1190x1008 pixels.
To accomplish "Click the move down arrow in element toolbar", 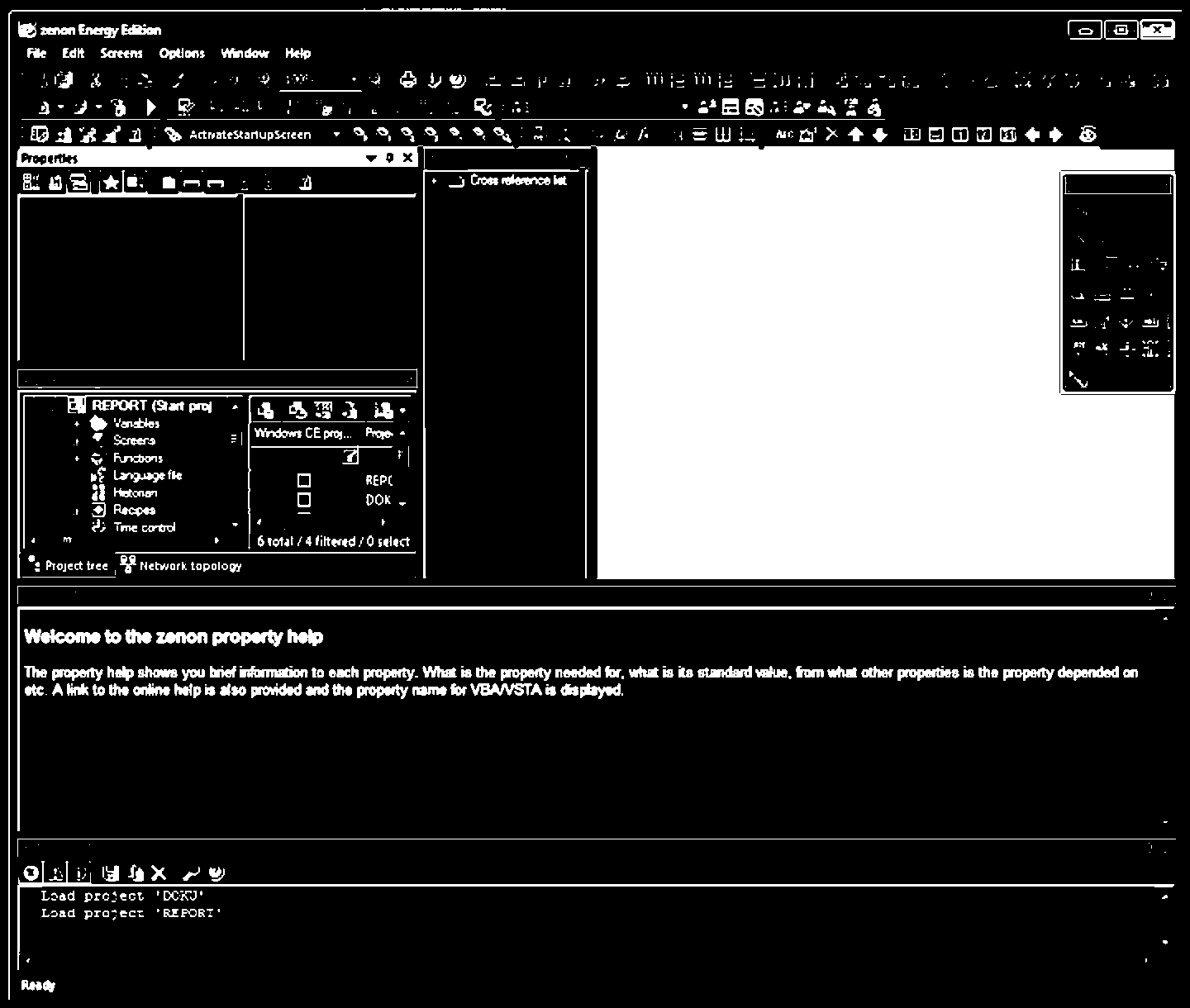I will click(880, 135).
